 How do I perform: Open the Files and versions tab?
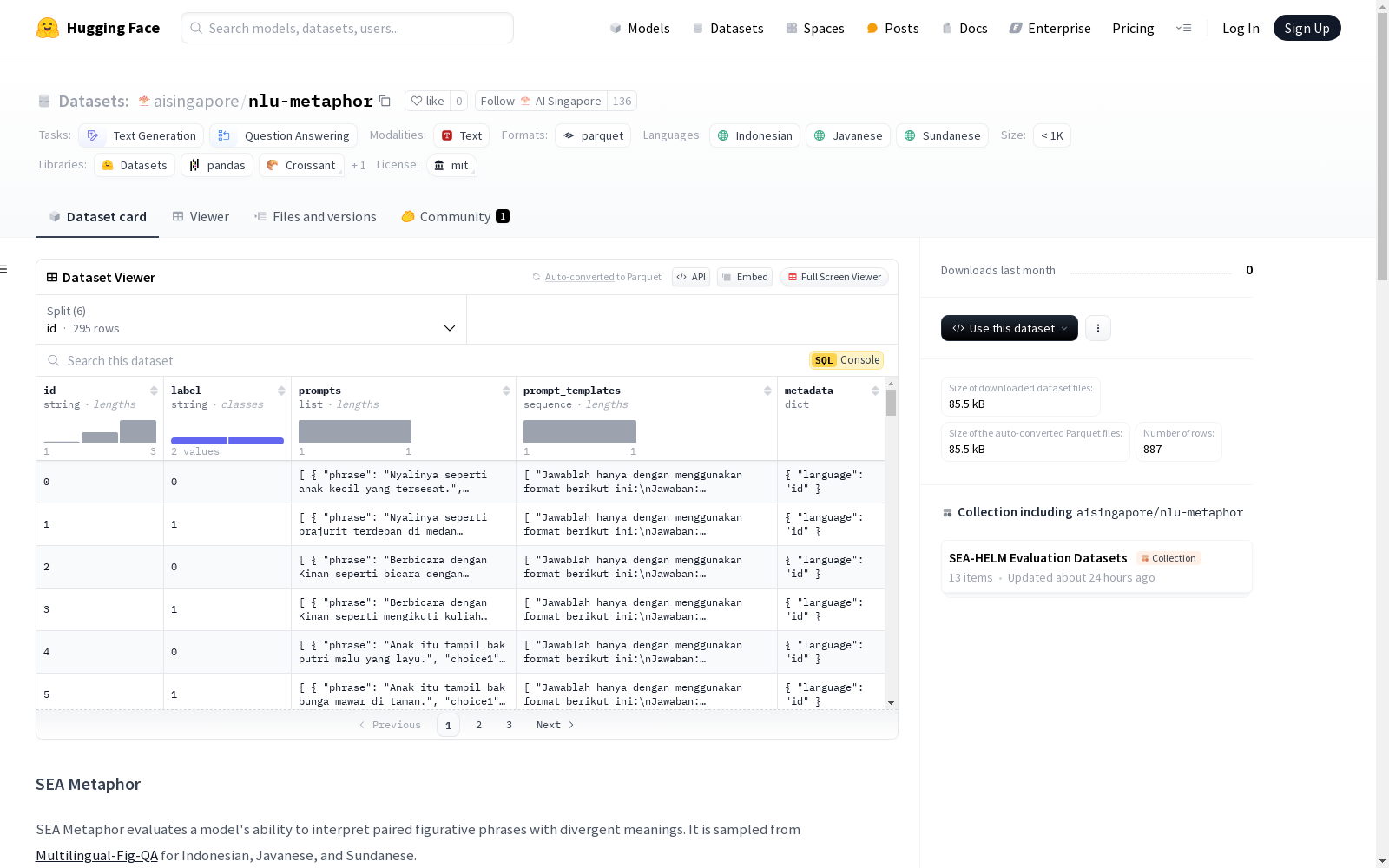click(x=315, y=217)
